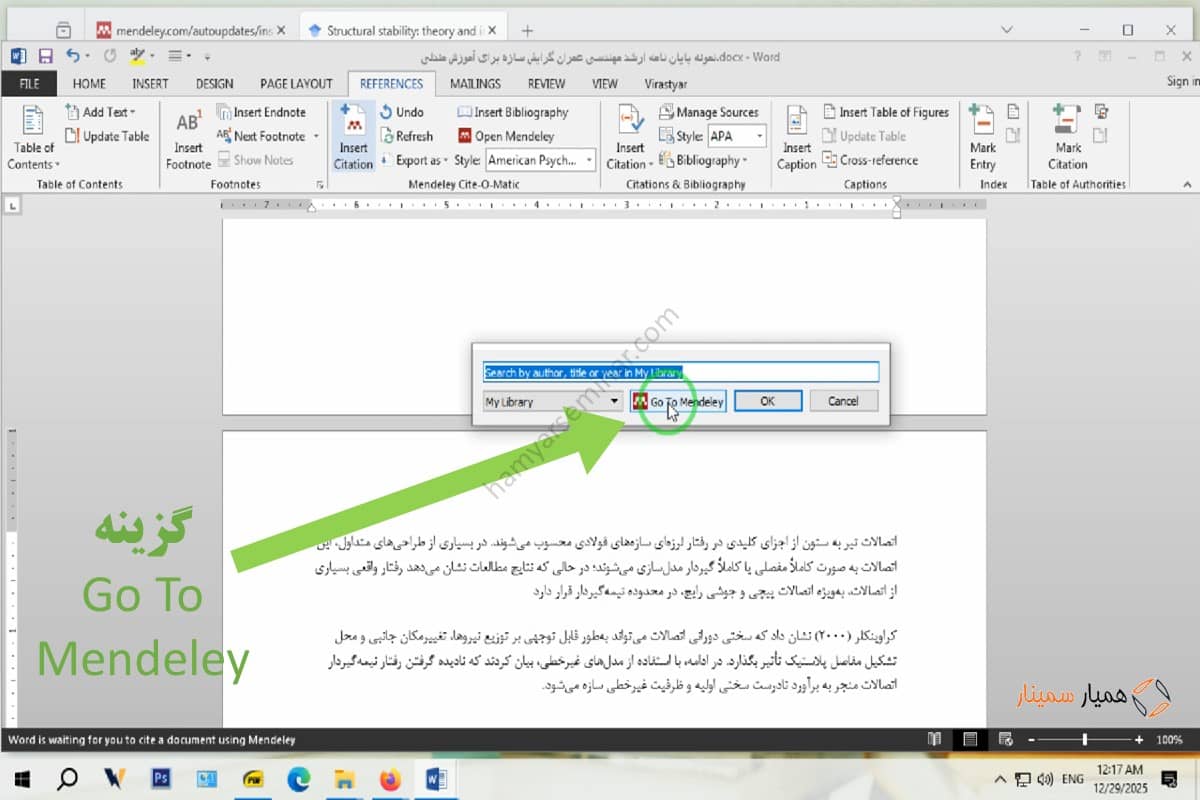Open the Add Text dropdown
Image resolution: width=1200 pixels, height=800 pixels.
tap(100, 112)
